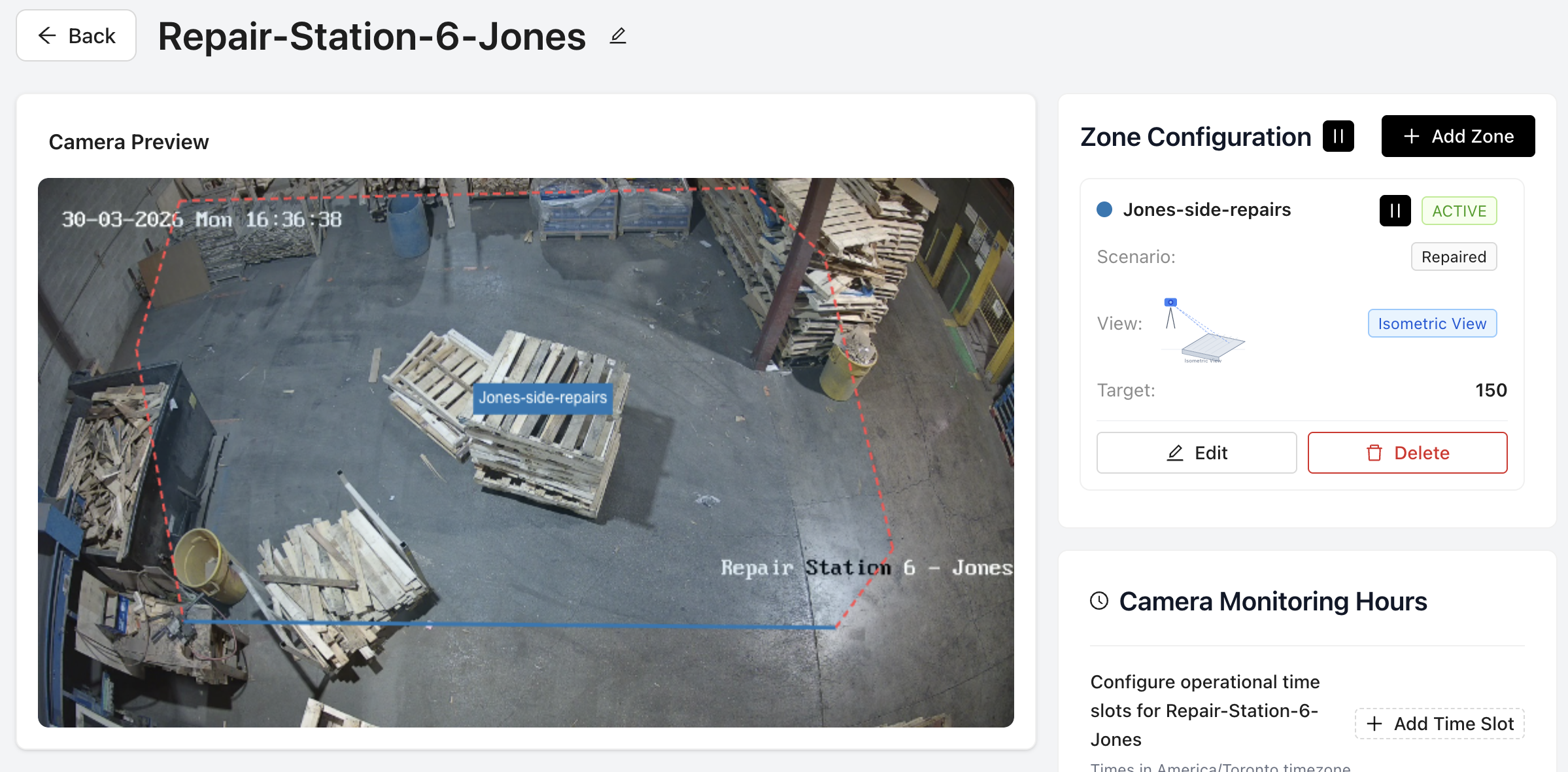
Task: Click the trash icon inside the Delete button
Action: pyautogui.click(x=1374, y=452)
